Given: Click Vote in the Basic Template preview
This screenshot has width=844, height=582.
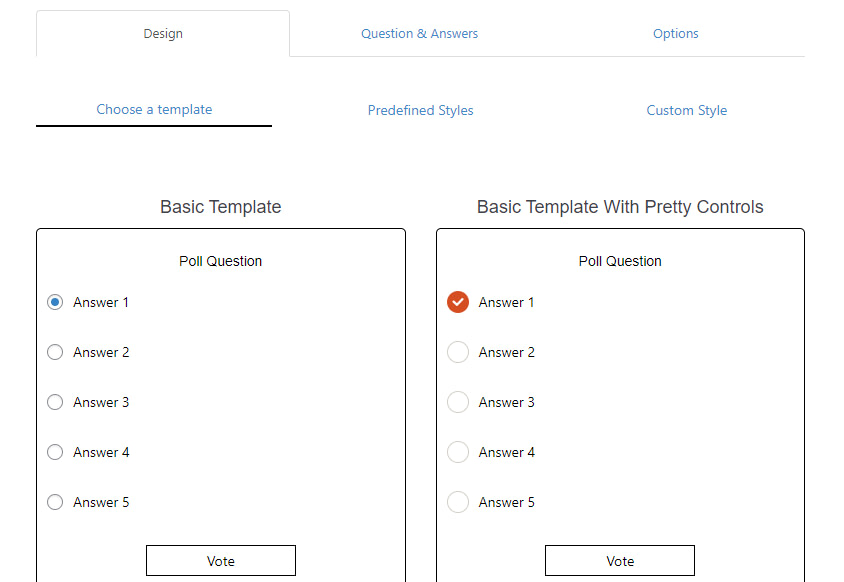Looking at the screenshot, I should click(x=220, y=560).
